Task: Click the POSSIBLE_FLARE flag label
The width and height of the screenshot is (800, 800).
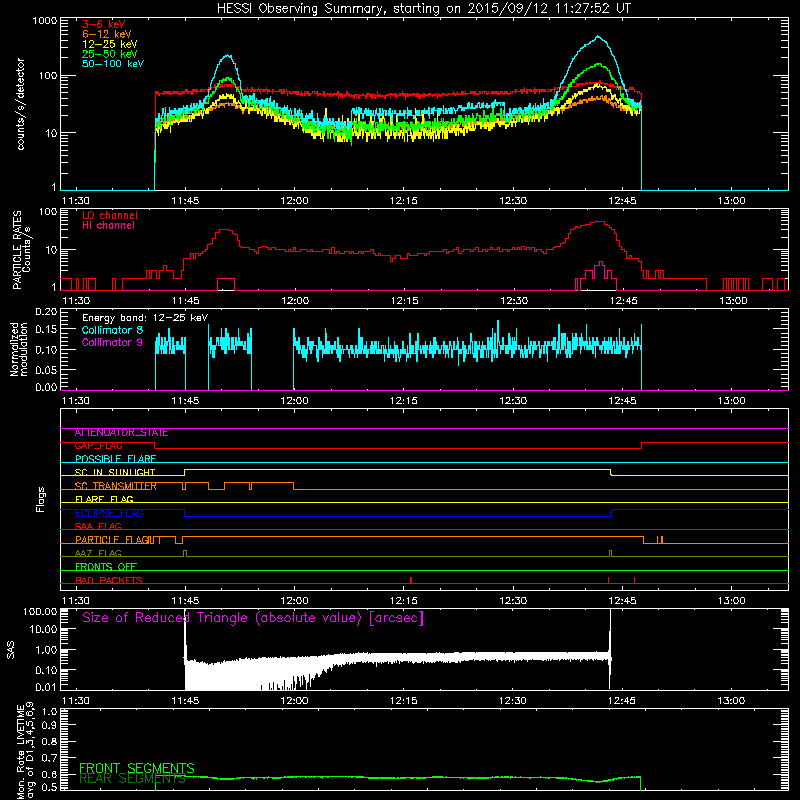Action: click(x=115, y=459)
